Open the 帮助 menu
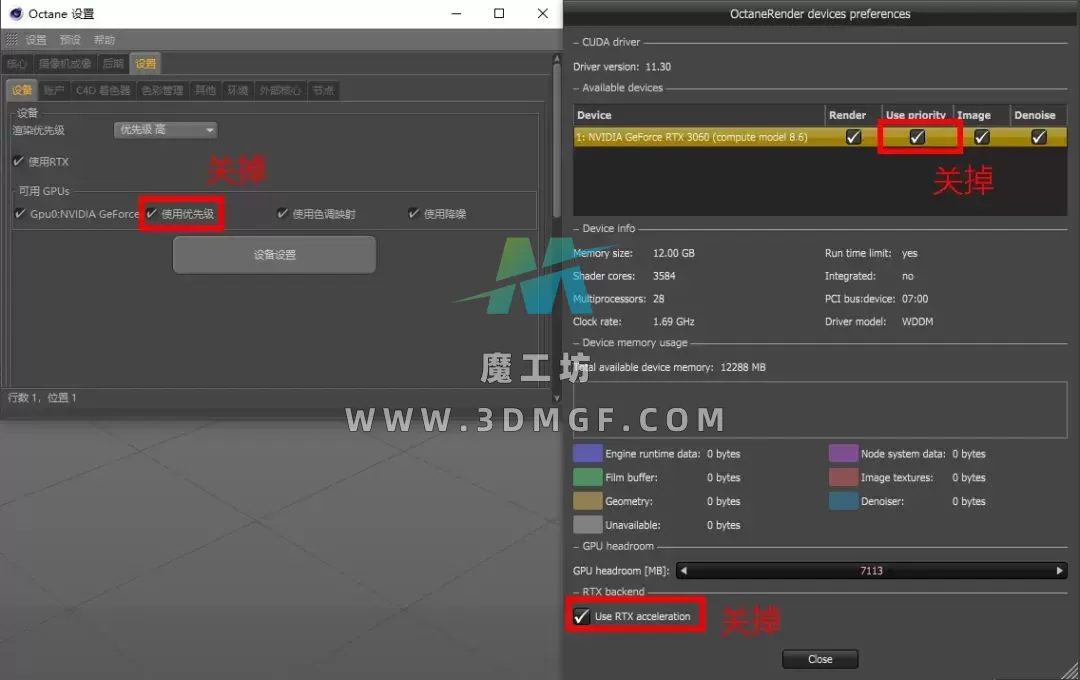Image resolution: width=1080 pixels, height=680 pixels. pos(104,40)
